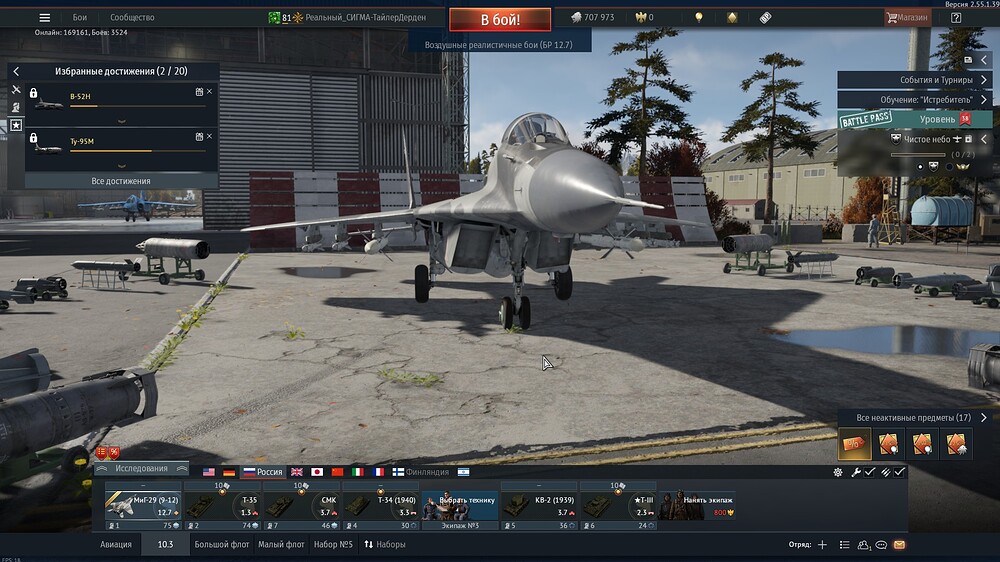1000x562 pixels.
Task: Open the Бои menu
Action: [80, 17]
